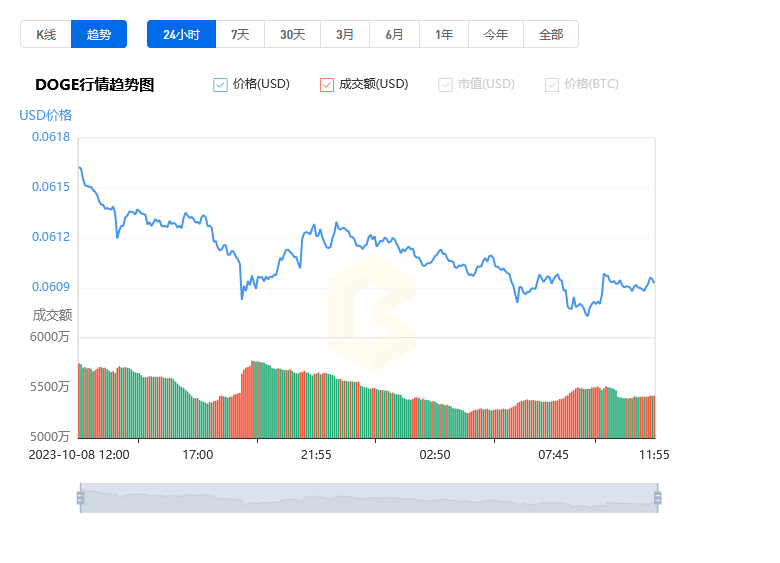This screenshot has width=780, height=563.
Task: Click the DOGE行情趋势图 chart title
Action: point(95,85)
